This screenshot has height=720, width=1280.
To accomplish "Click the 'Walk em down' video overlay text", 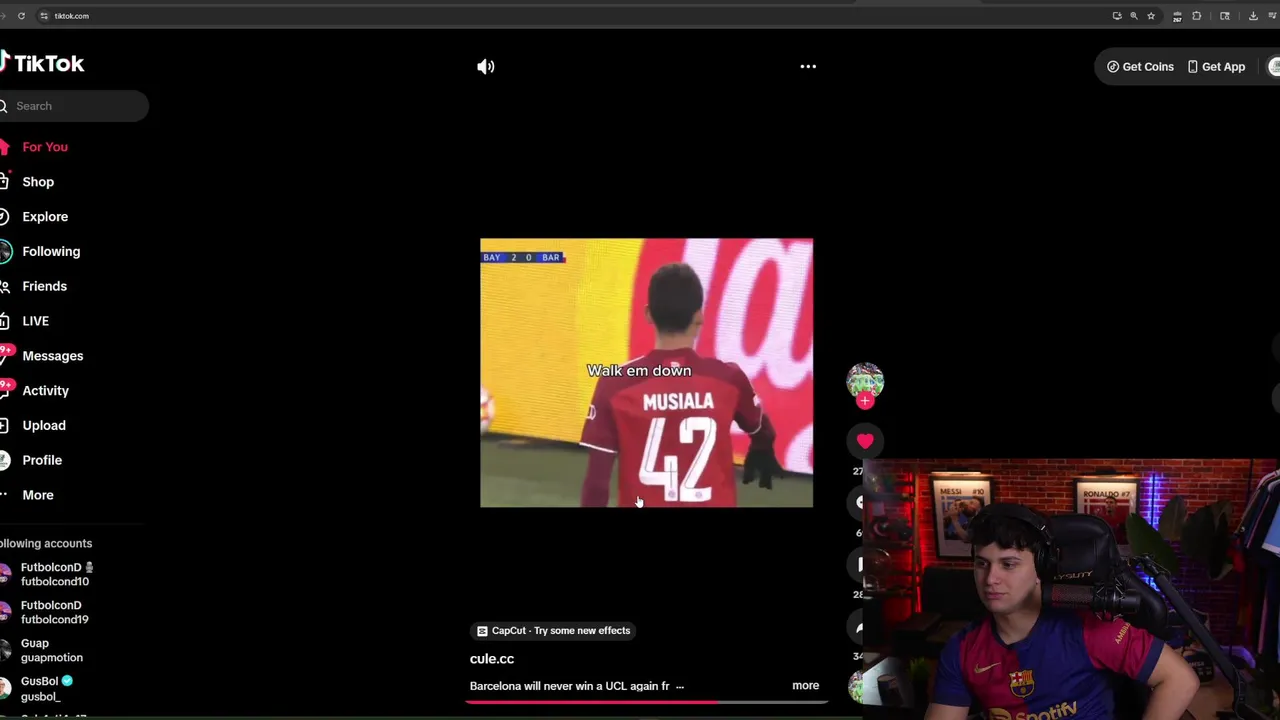I will tap(639, 371).
